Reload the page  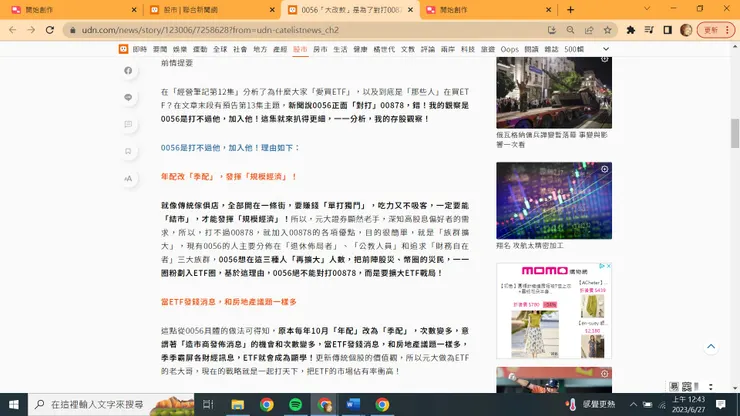[50, 30]
